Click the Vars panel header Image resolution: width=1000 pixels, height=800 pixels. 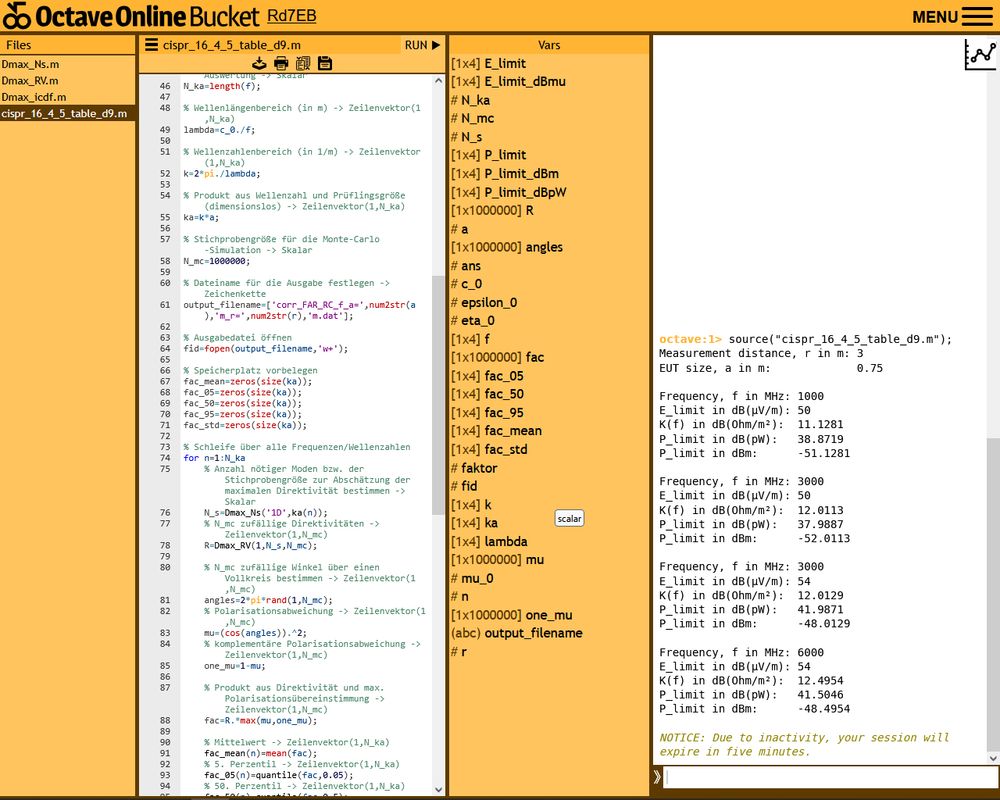[548, 45]
